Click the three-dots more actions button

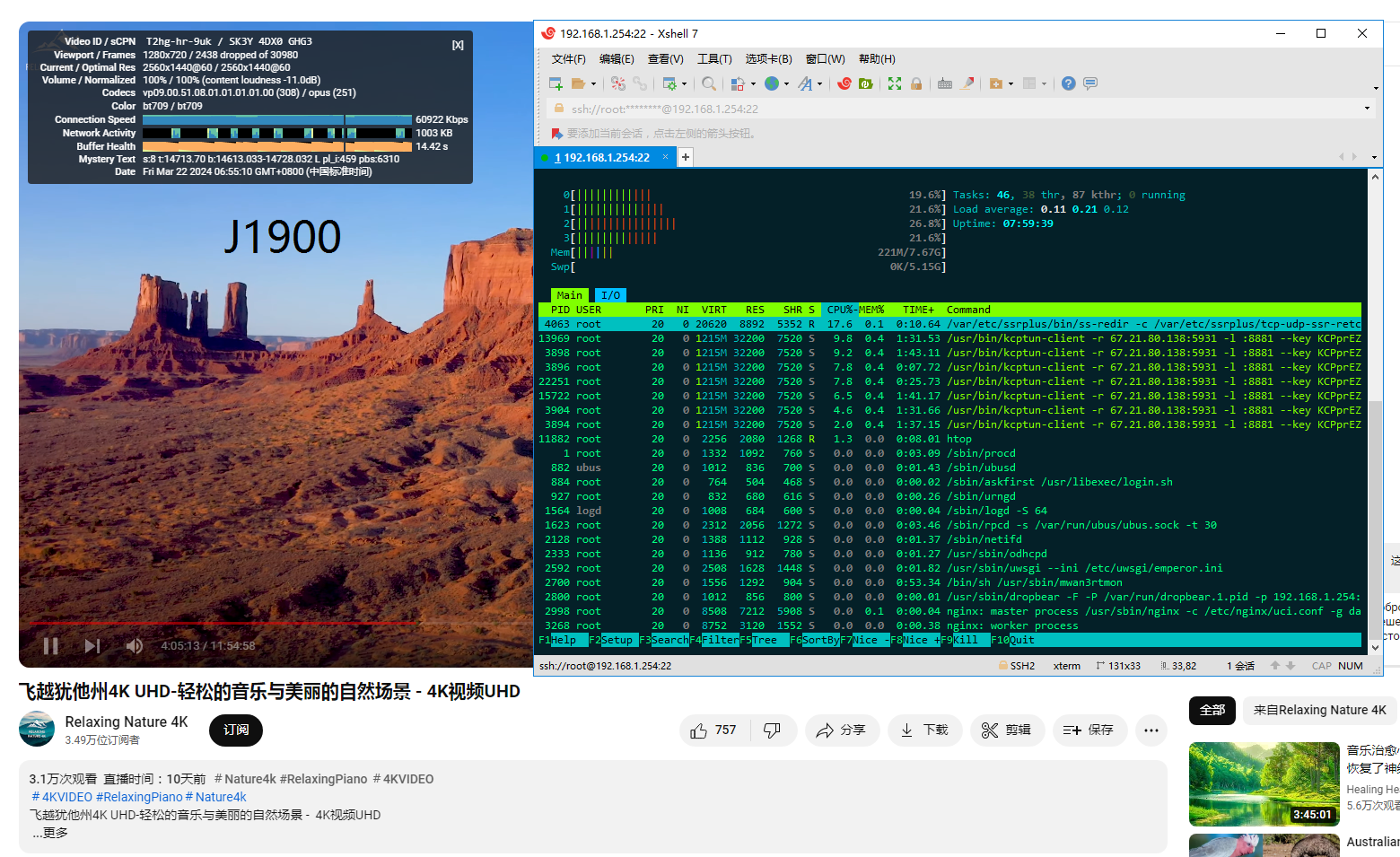(1151, 730)
